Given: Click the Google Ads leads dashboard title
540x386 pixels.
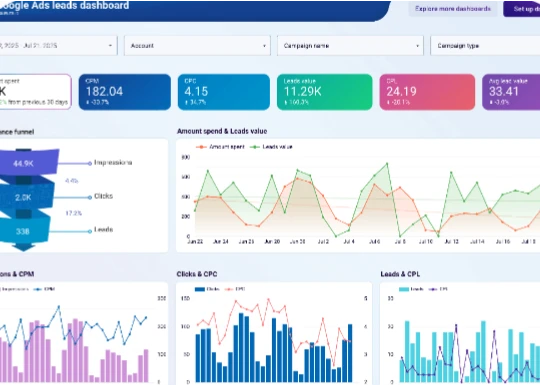Looking at the screenshot, I should click(x=64, y=6).
